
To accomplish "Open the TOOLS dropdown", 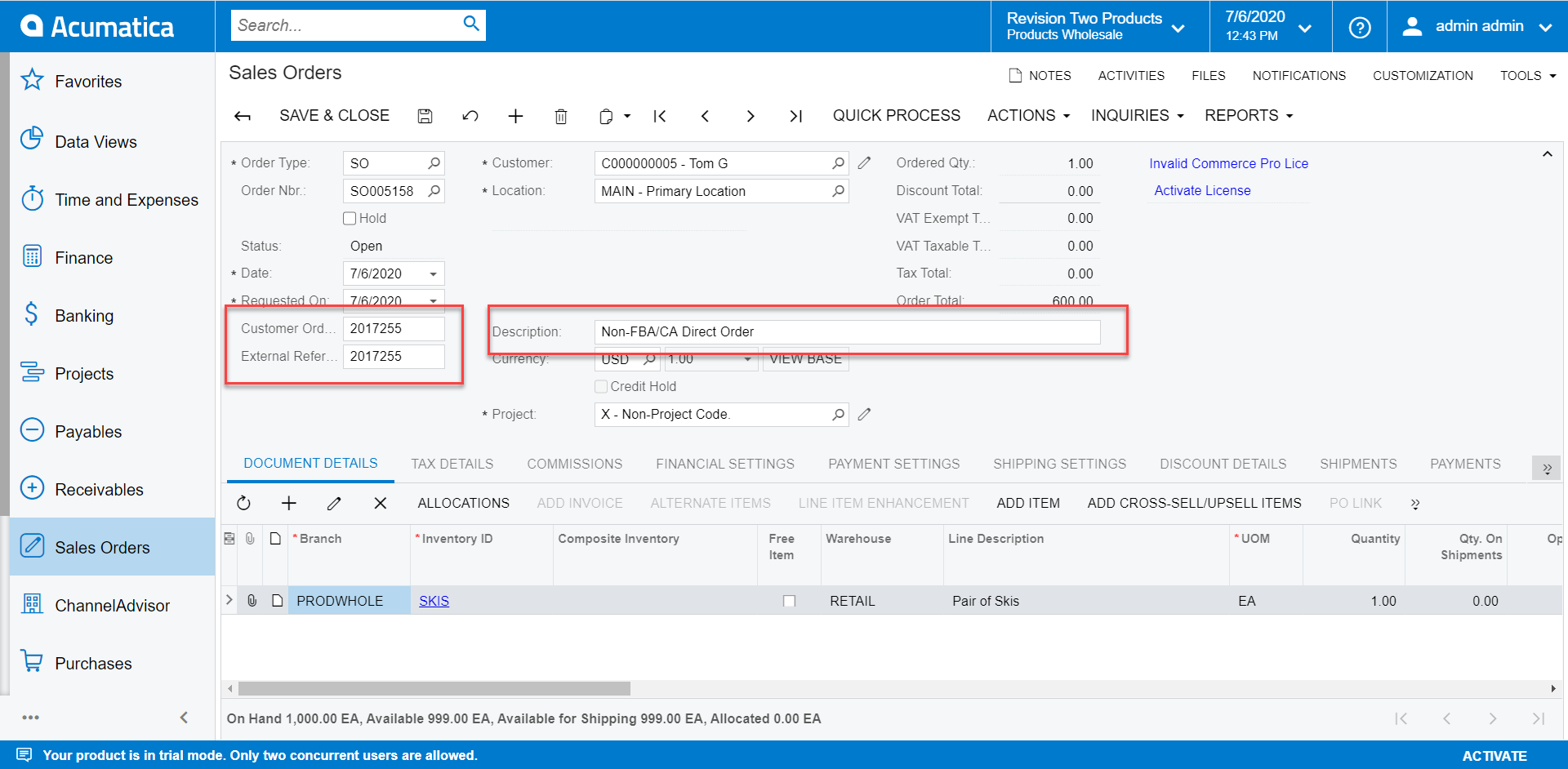I will coord(1528,75).
